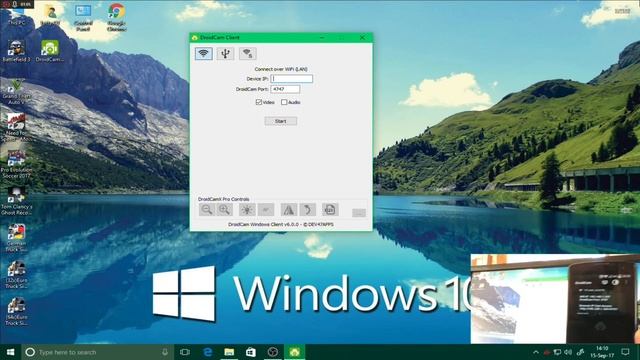This screenshot has width=640, height=360.
Task: Enable the Audio checkbox
Action: click(284, 102)
